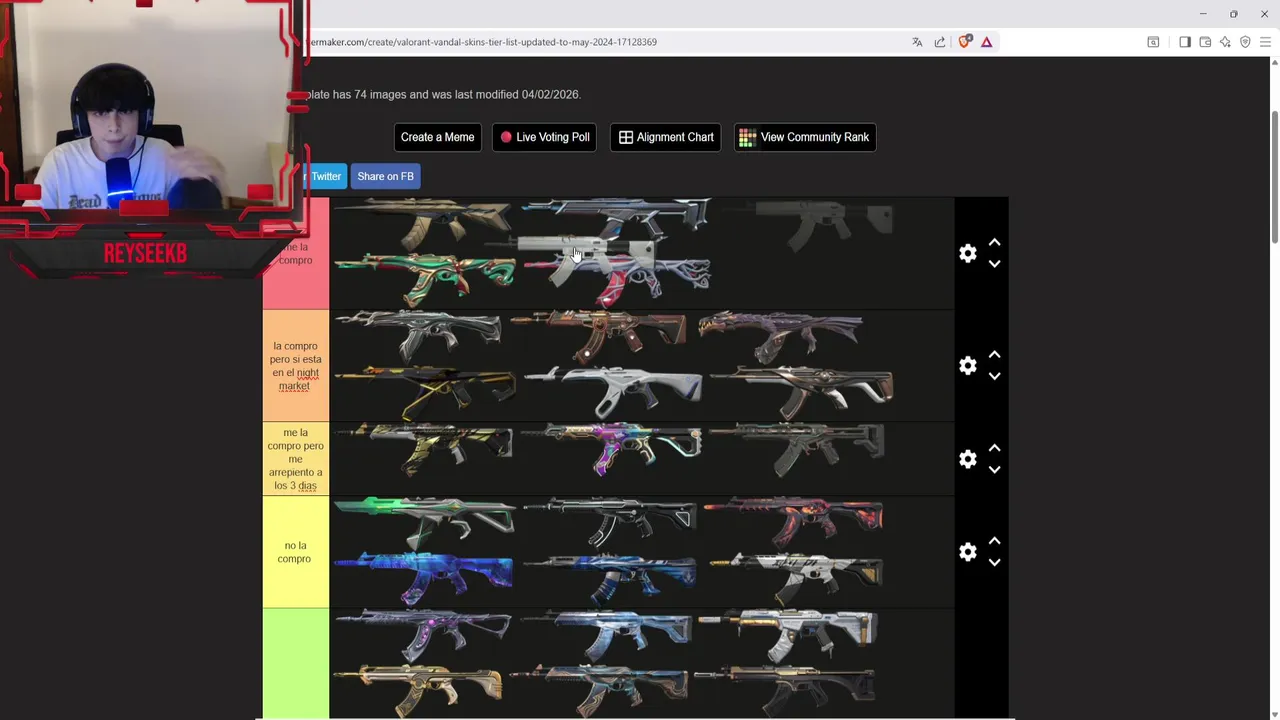Click the translate page icon in address bar
Screen dimensions: 1280x720
pos(917,42)
